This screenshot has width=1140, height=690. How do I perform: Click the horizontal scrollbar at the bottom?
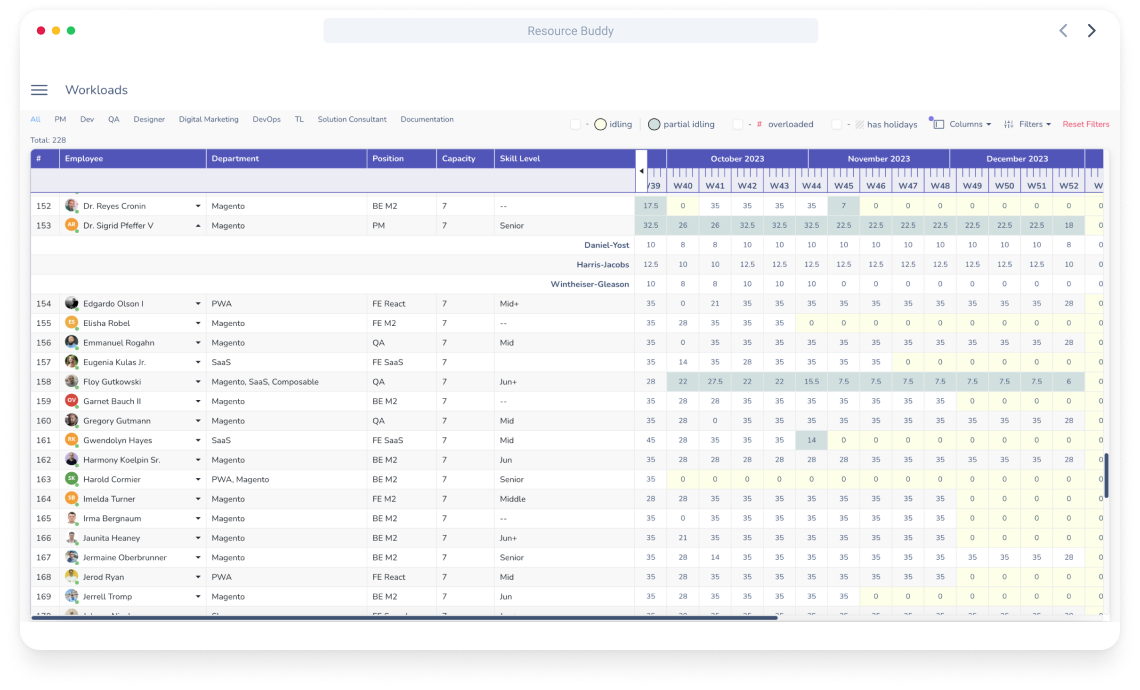pos(400,618)
